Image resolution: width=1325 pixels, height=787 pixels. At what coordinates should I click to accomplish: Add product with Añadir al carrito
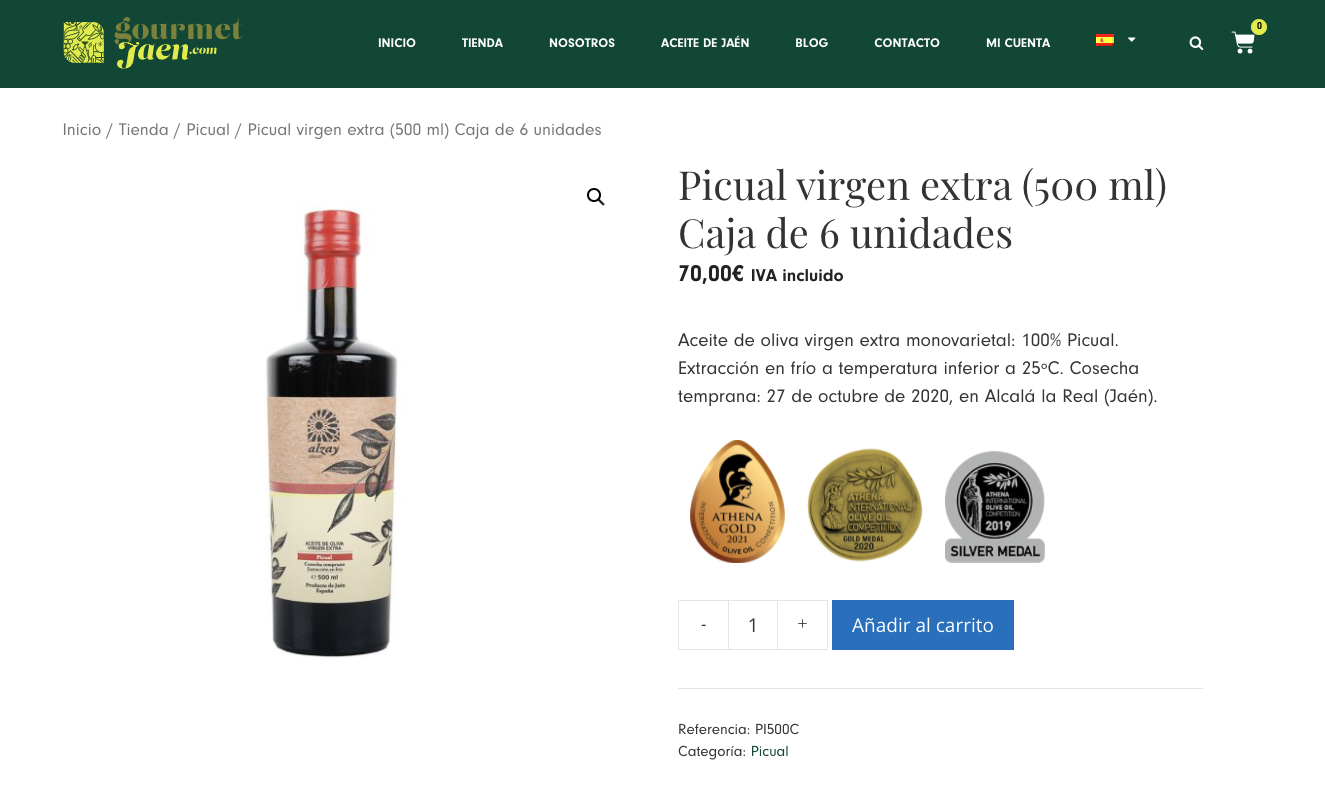pyautogui.click(x=923, y=625)
